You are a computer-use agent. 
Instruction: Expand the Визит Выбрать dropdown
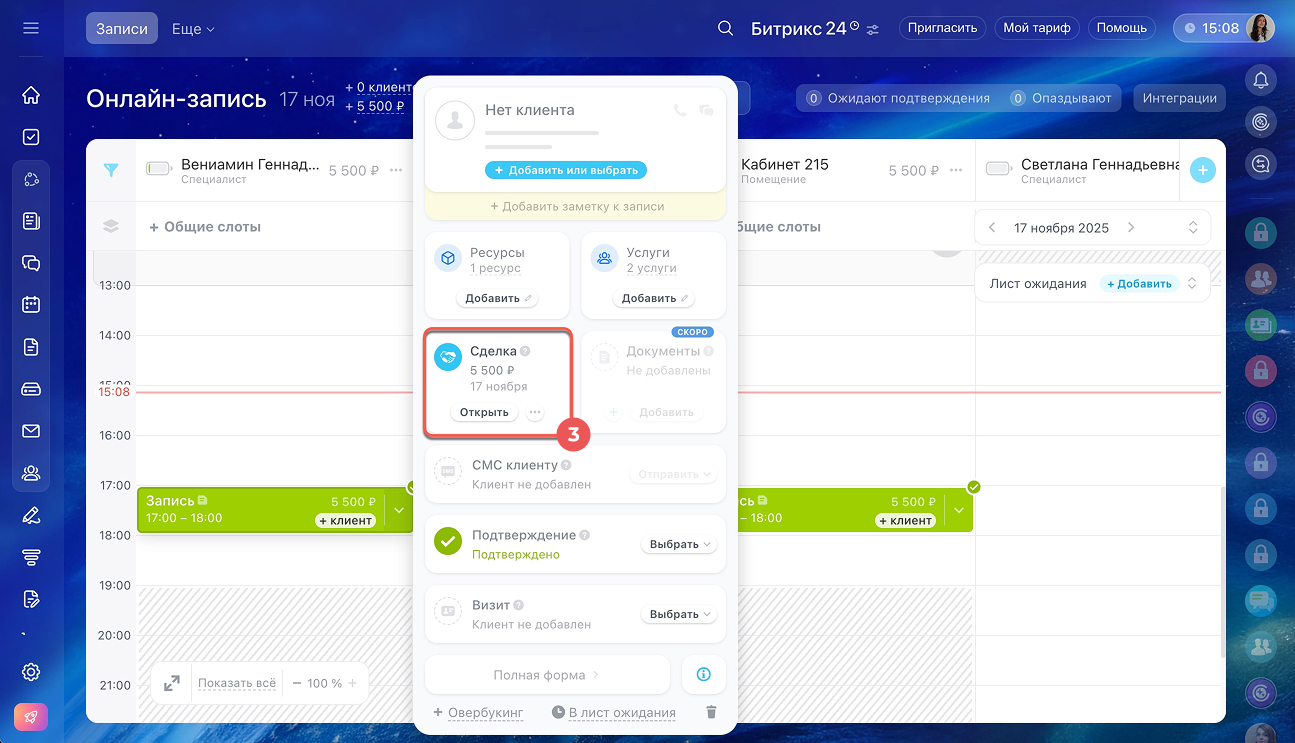[x=679, y=614]
